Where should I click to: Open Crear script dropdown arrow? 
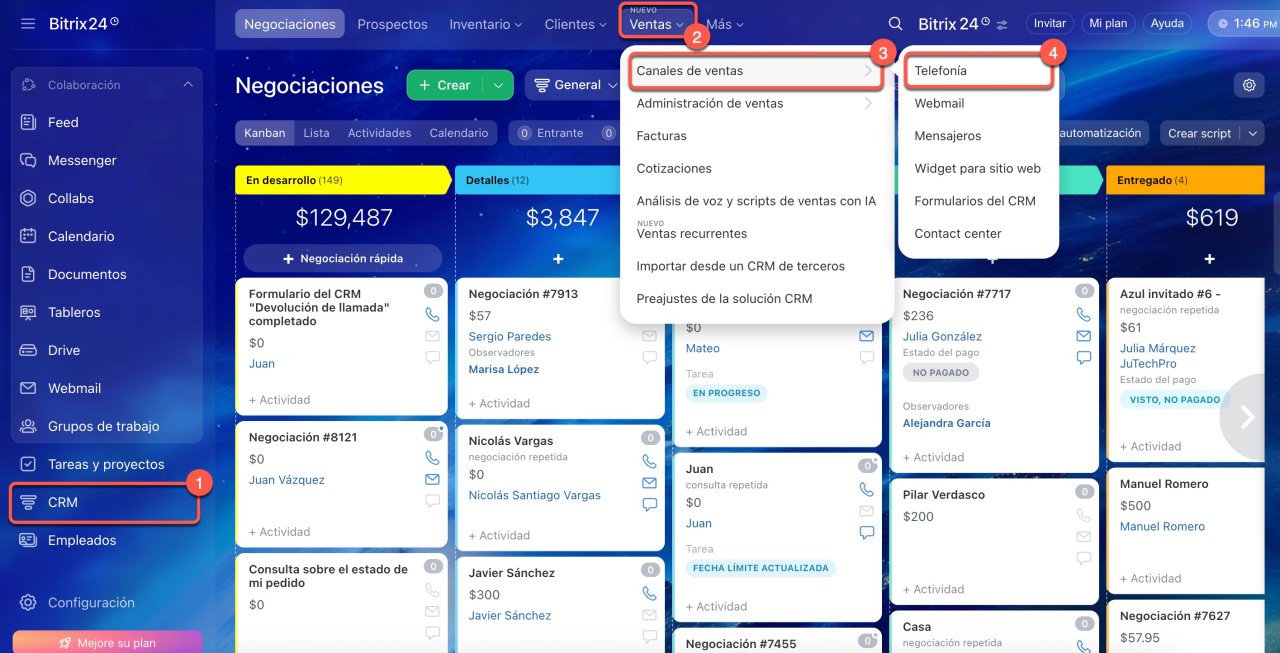1253,133
